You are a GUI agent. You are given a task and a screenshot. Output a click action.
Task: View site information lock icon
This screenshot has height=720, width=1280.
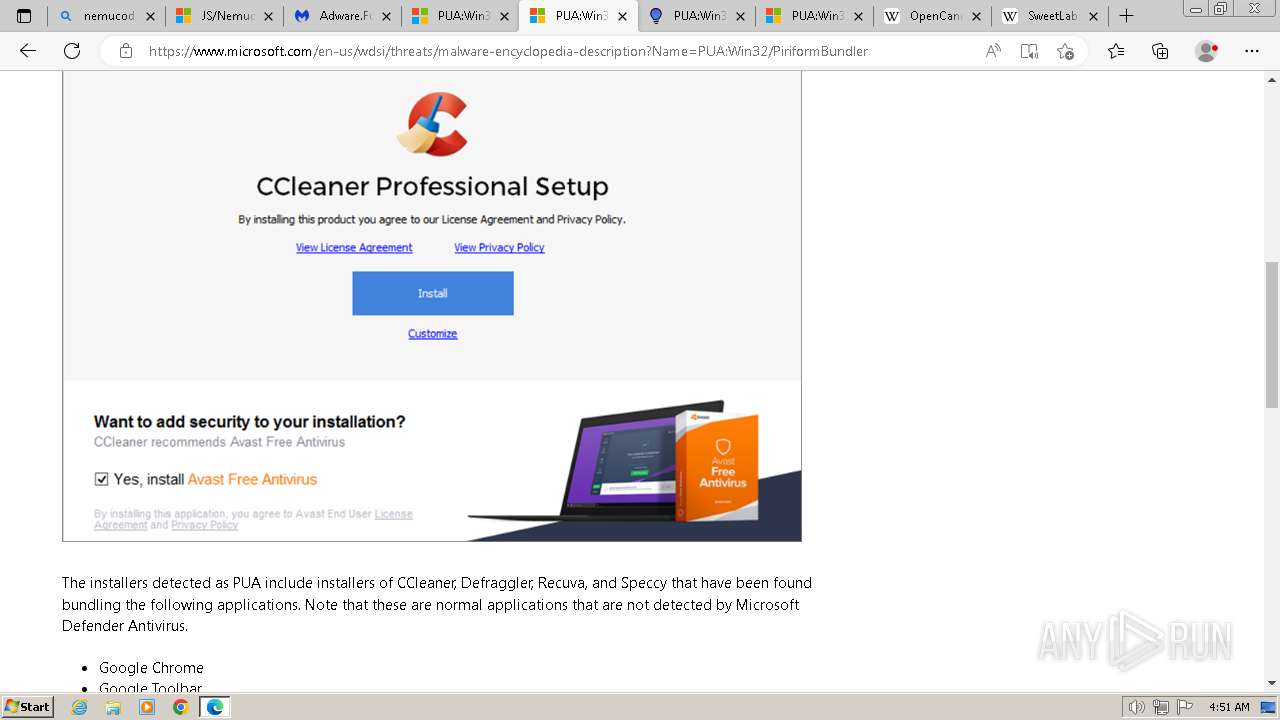coord(125,51)
